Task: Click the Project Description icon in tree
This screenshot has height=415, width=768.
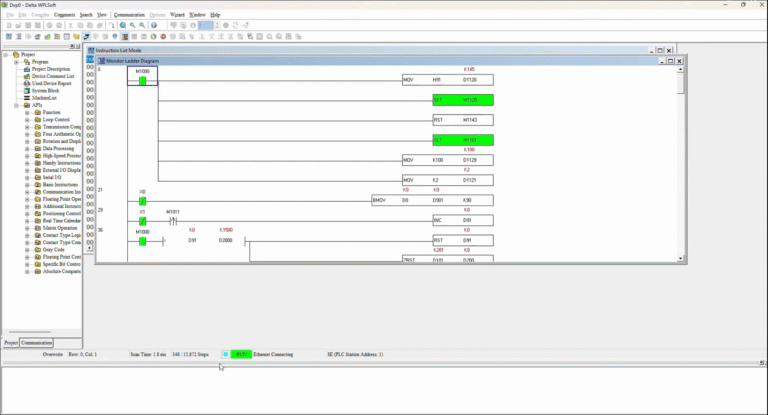Action: (x=27, y=69)
